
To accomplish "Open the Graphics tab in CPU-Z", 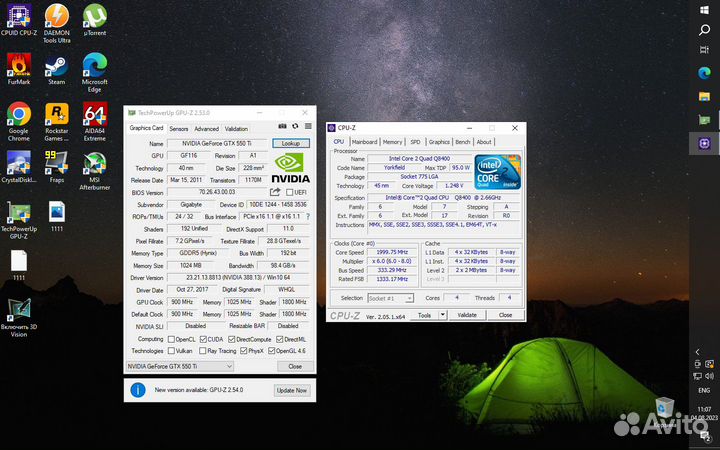I will pyautogui.click(x=439, y=142).
